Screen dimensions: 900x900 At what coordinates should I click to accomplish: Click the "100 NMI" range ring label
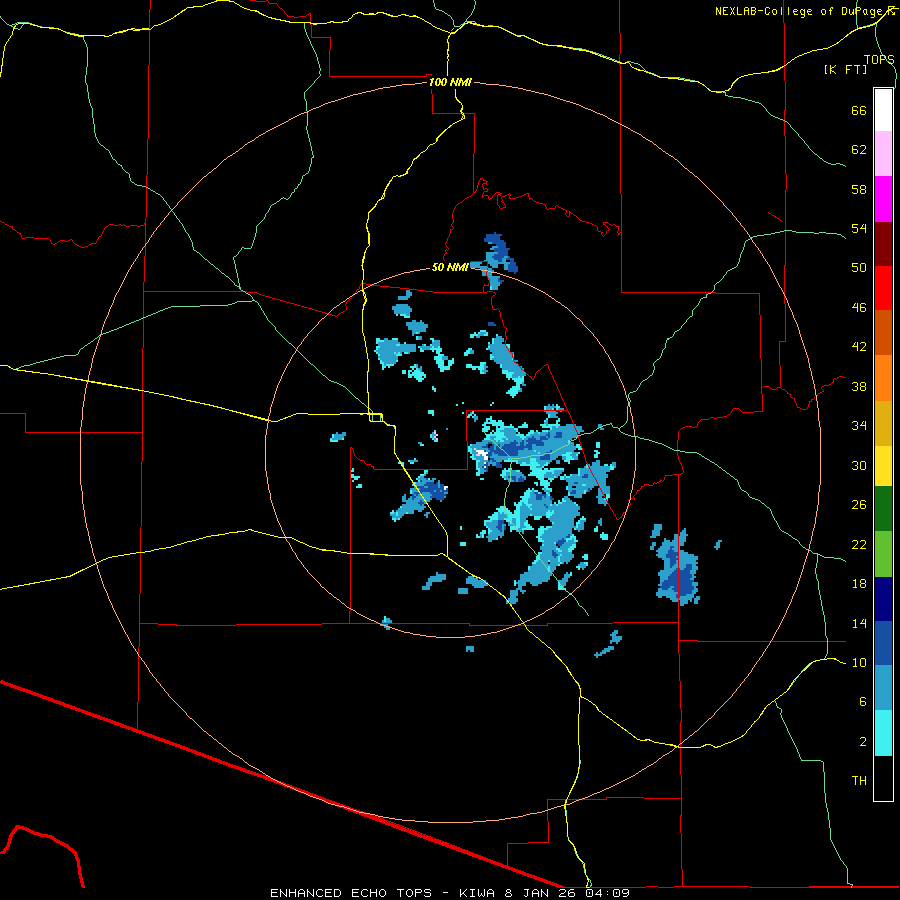tap(450, 82)
